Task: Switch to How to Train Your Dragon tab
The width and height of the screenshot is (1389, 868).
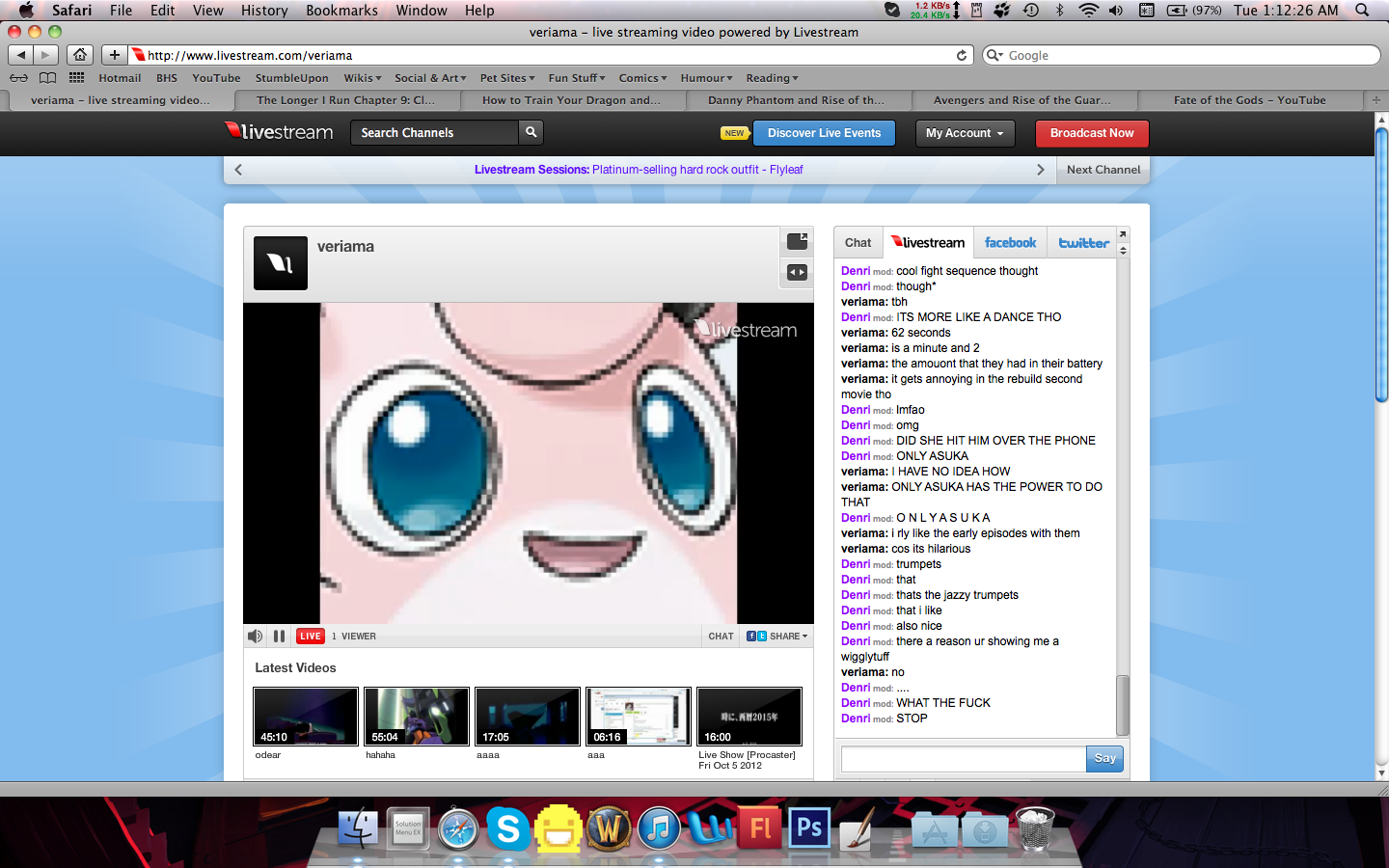Action: [572, 99]
